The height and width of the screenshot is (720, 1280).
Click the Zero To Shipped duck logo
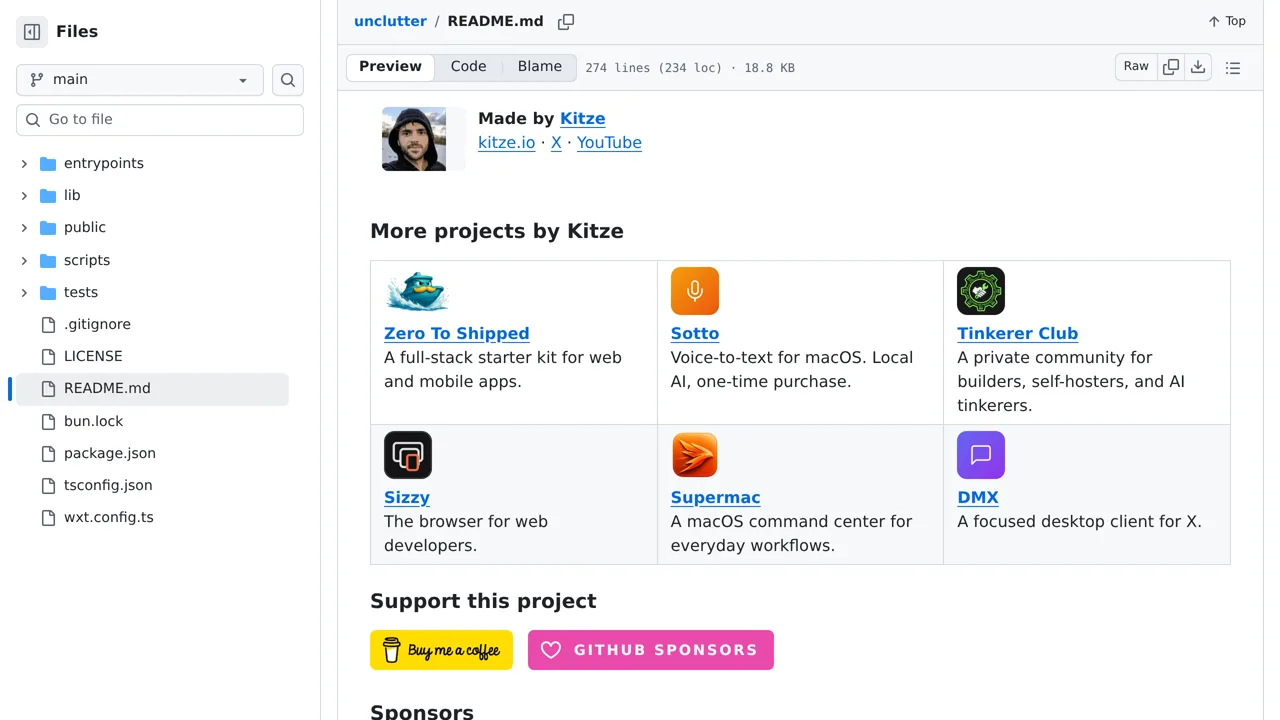417,291
